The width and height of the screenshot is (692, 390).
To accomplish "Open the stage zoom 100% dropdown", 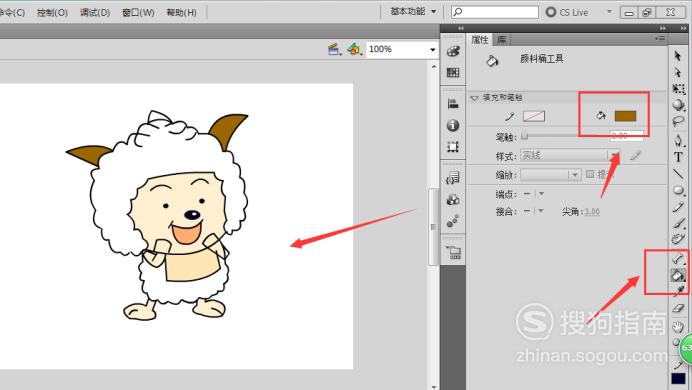I will pos(432,49).
